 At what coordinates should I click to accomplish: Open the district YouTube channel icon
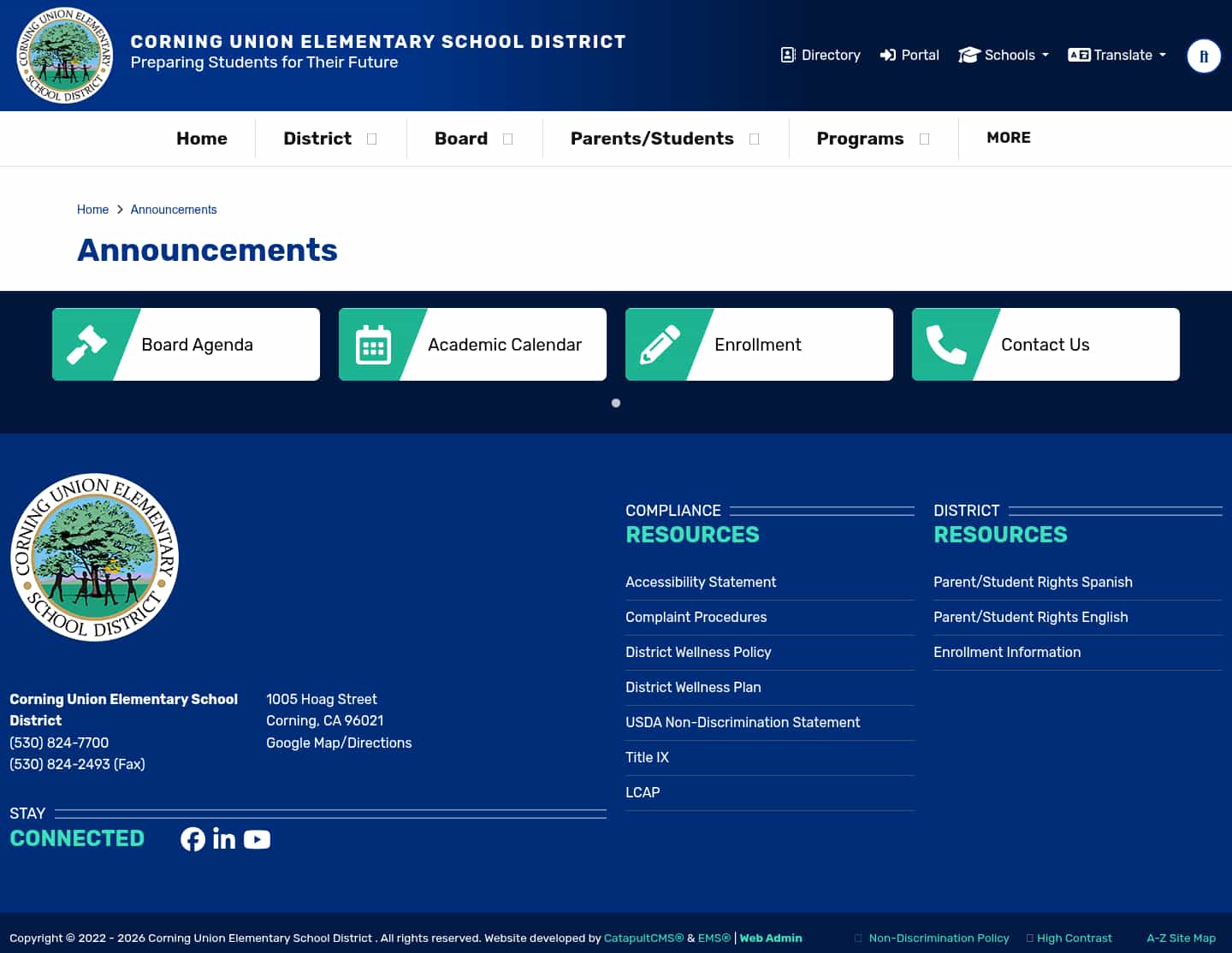pyautogui.click(x=257, y=839)
